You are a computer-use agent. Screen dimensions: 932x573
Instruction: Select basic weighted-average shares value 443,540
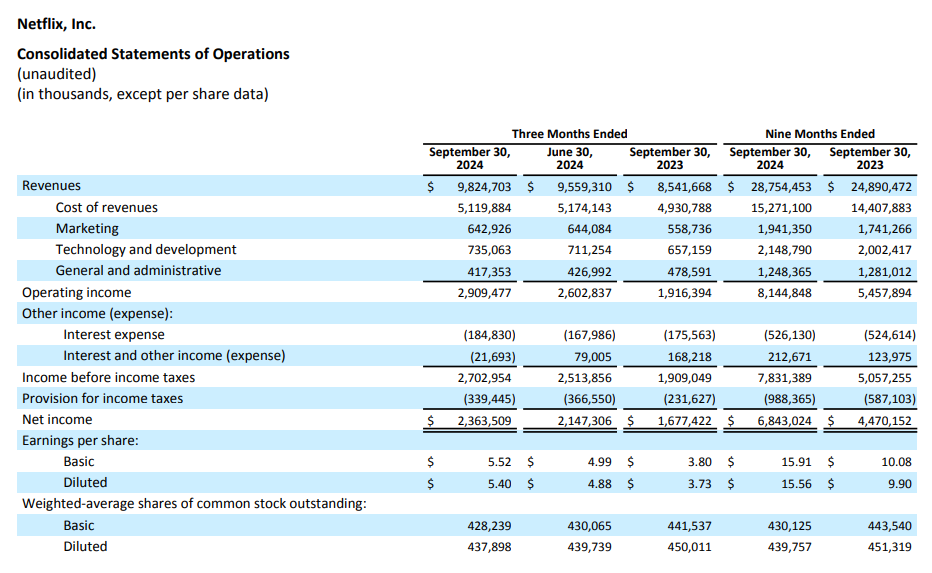(890, 526)
